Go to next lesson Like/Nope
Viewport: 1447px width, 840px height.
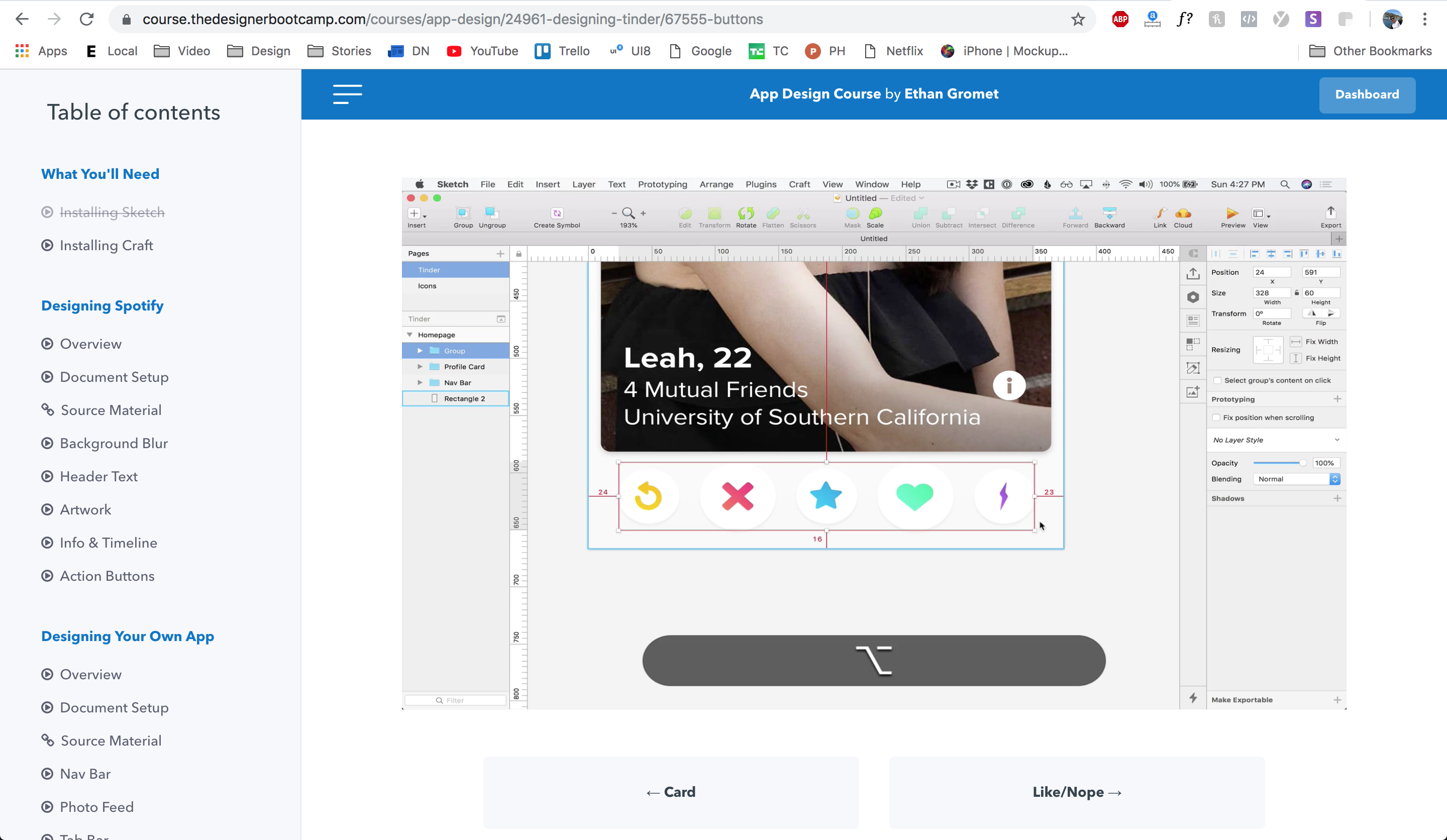tap(1077, 792)
